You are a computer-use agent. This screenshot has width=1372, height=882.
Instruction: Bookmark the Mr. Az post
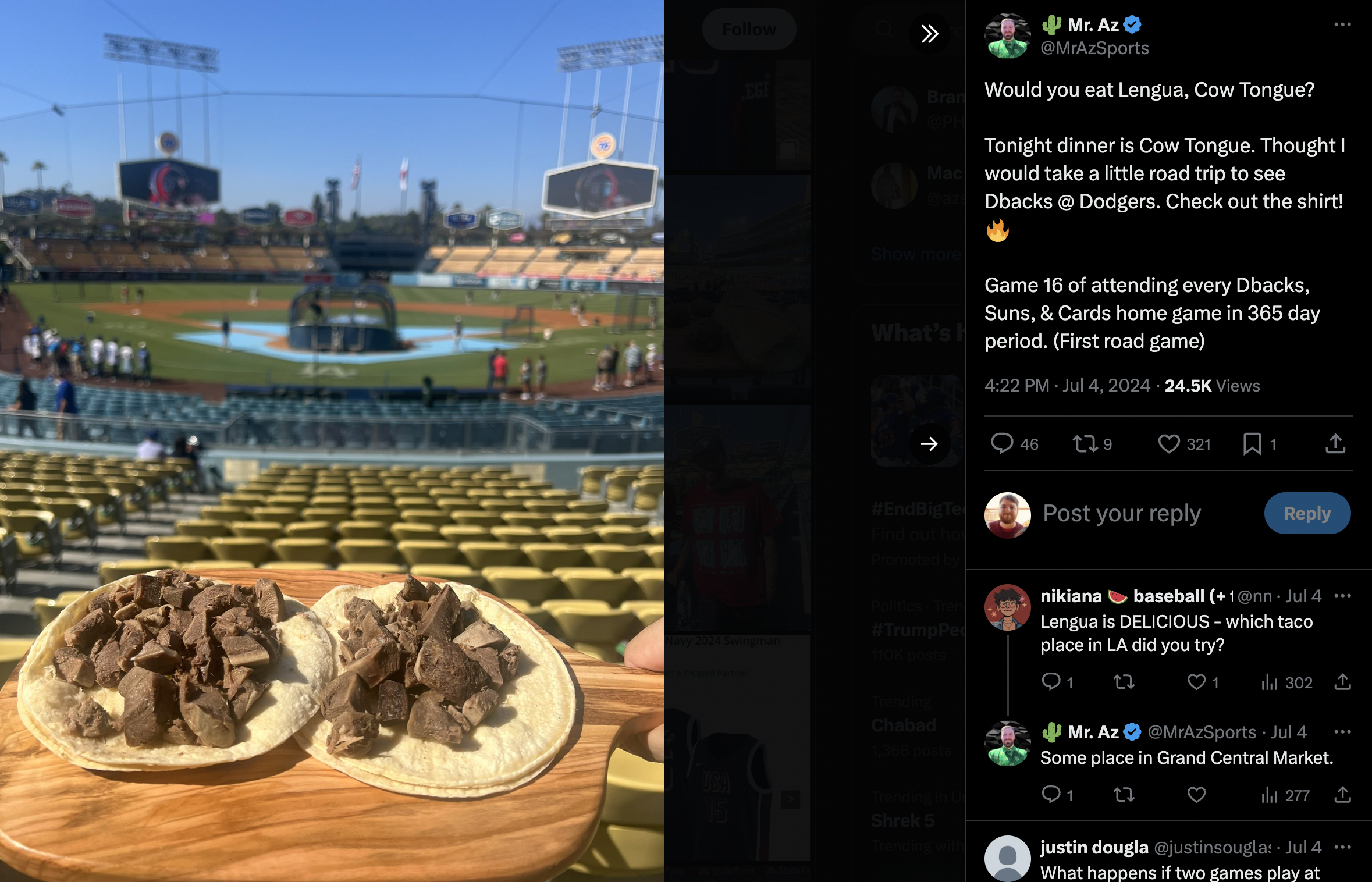[1252, 444]
